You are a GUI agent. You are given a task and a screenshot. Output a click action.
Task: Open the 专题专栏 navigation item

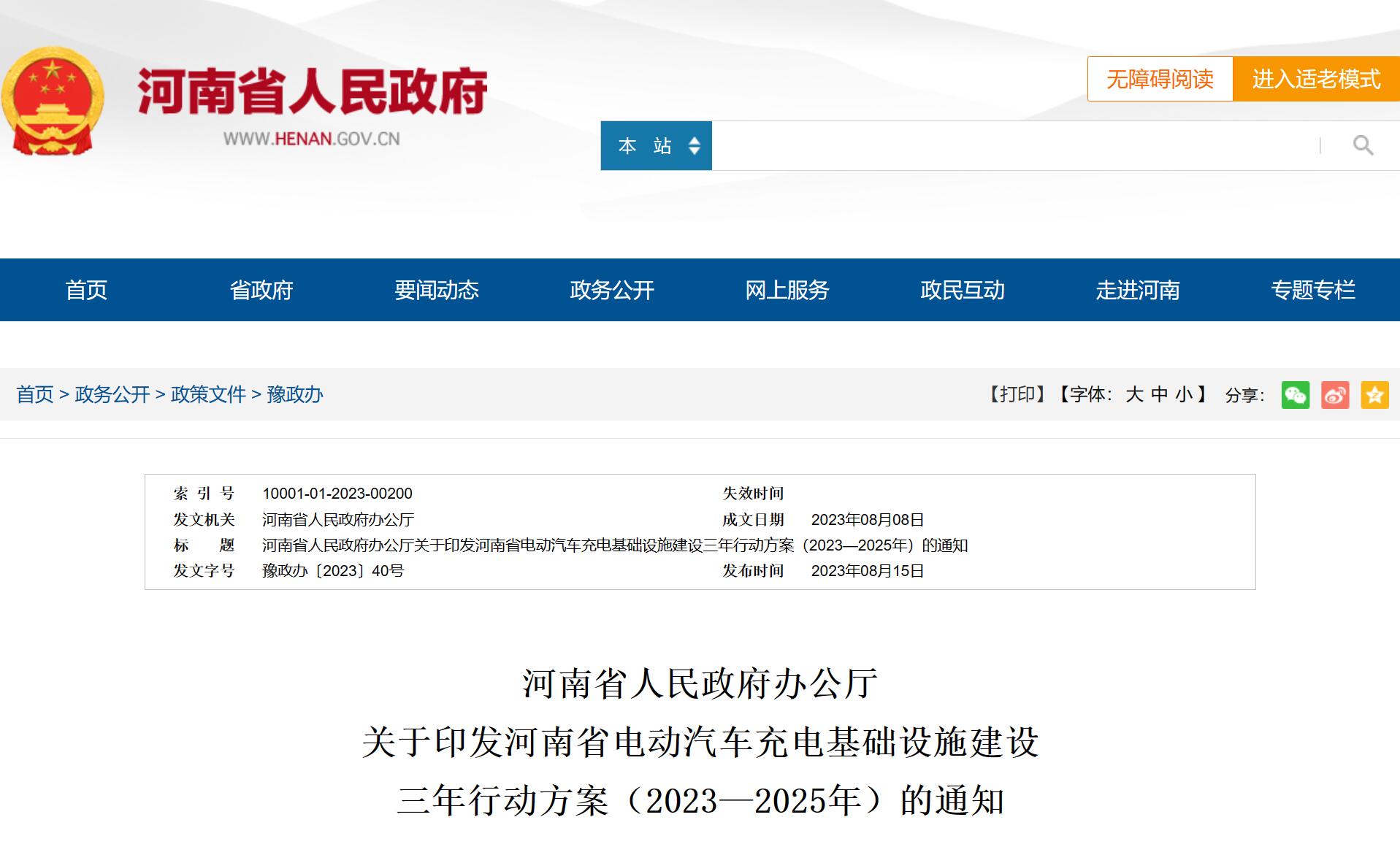point(1313,290)
